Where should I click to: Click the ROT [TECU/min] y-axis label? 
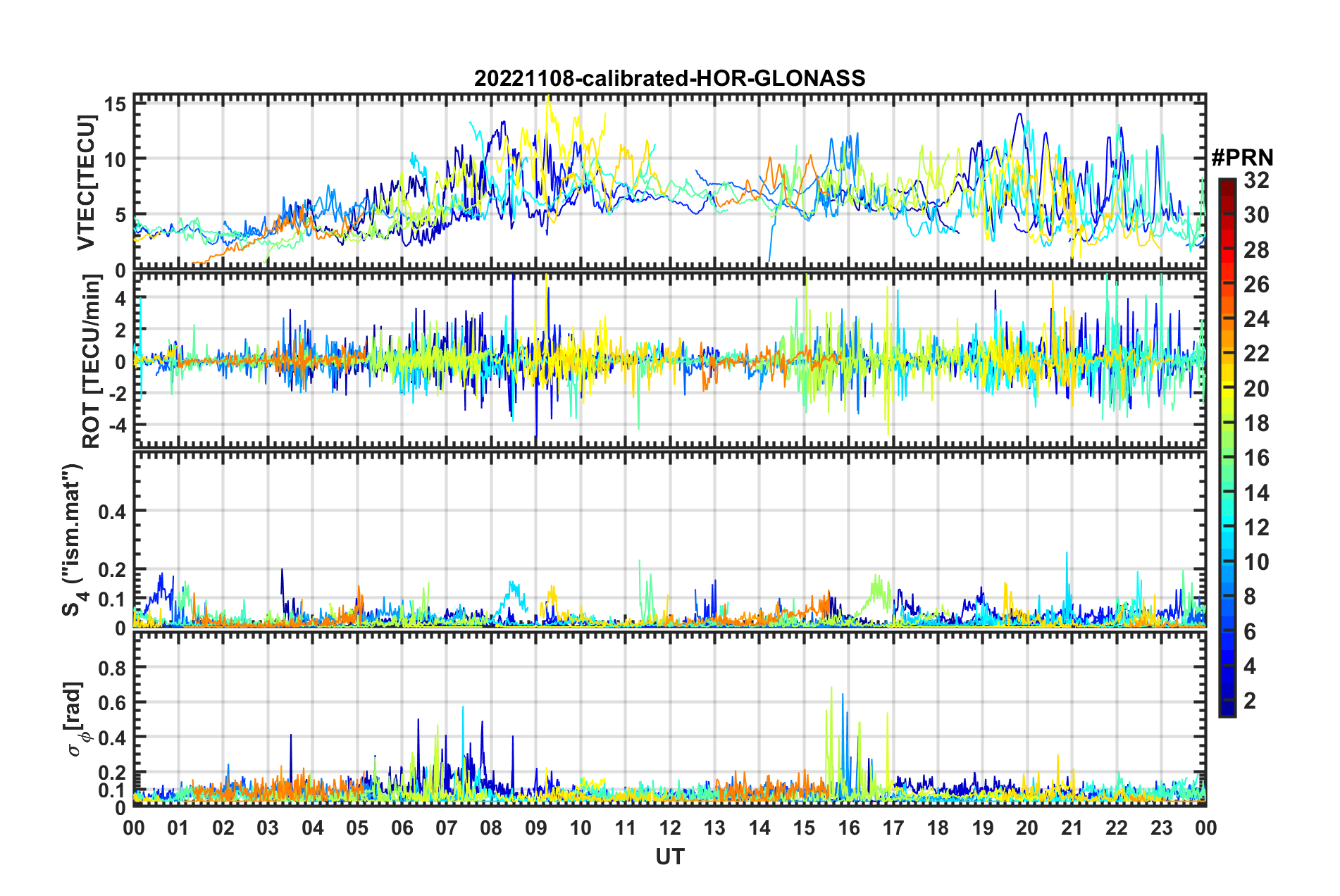(92, 361)
